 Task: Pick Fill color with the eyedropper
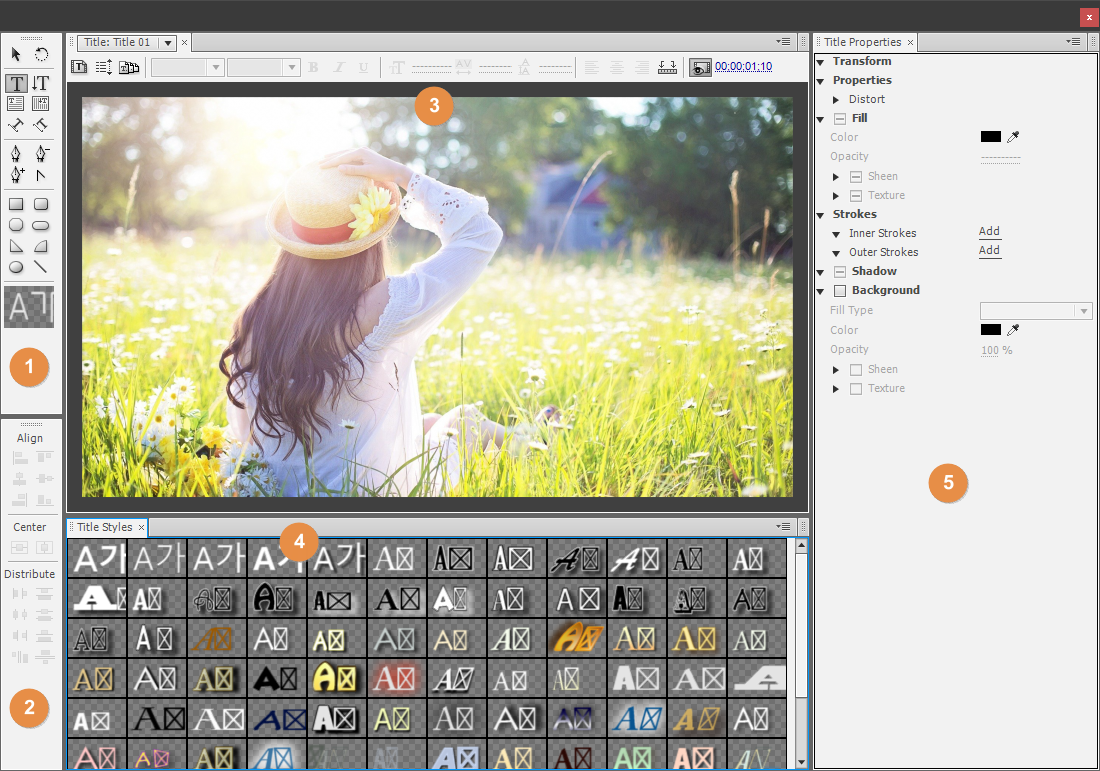click(x=1013, y=137)
